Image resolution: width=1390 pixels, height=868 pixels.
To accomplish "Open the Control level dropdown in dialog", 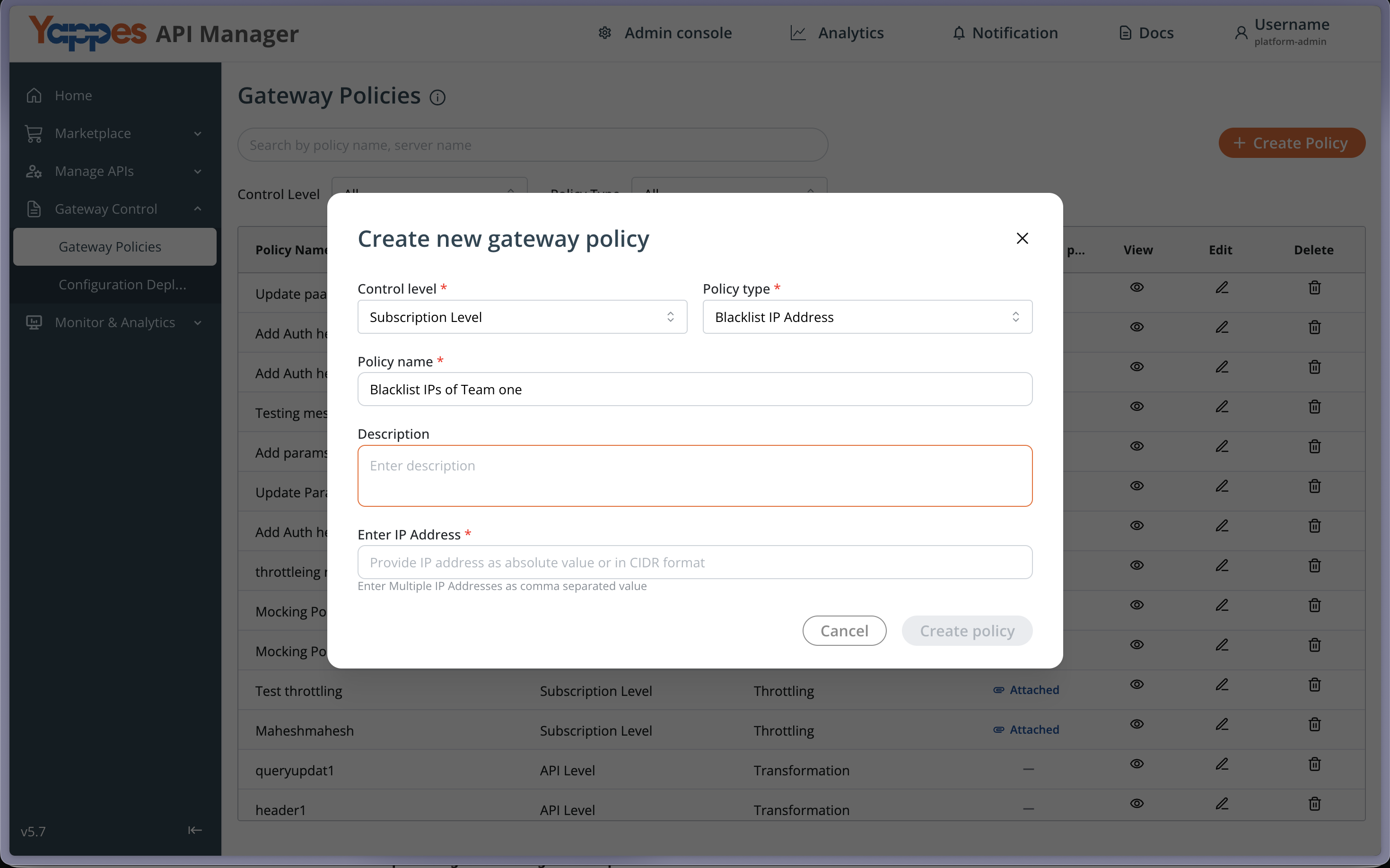I will click(522, 317).
